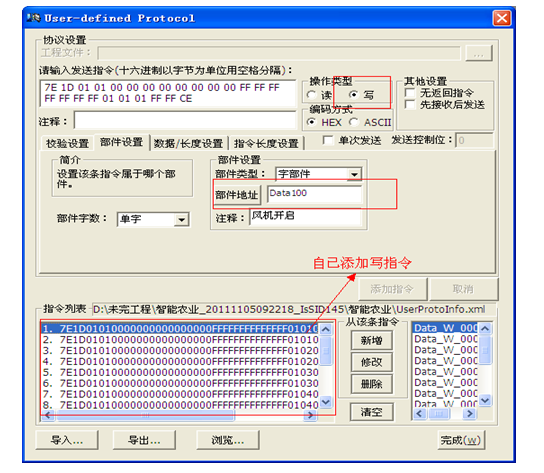Click the down arrow in the Data_W list scrollbar
The width and height of the screenshot is (544, 473).
click(485, 400)
